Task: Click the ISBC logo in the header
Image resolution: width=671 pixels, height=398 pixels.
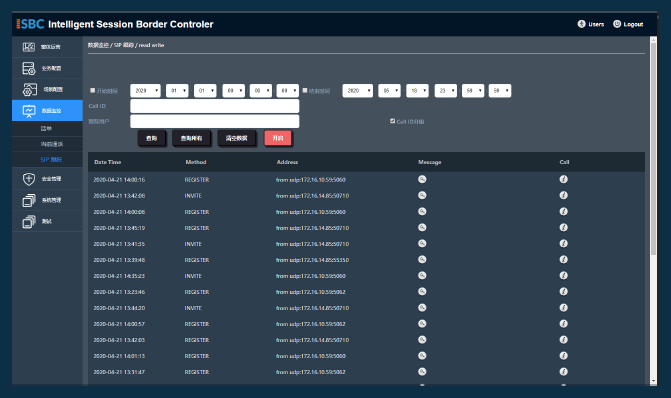Action: [30, 24]
